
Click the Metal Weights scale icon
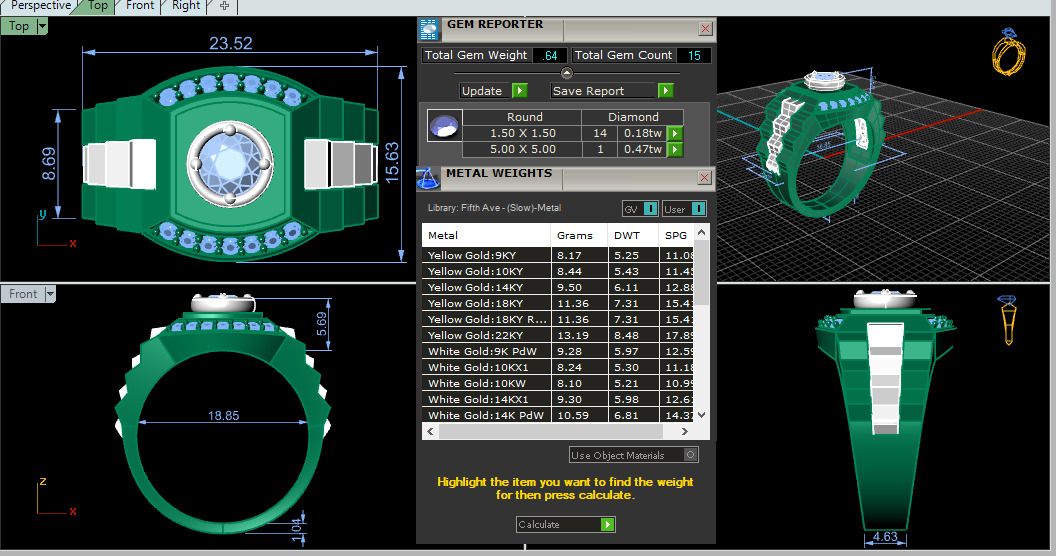coord(427,178)
